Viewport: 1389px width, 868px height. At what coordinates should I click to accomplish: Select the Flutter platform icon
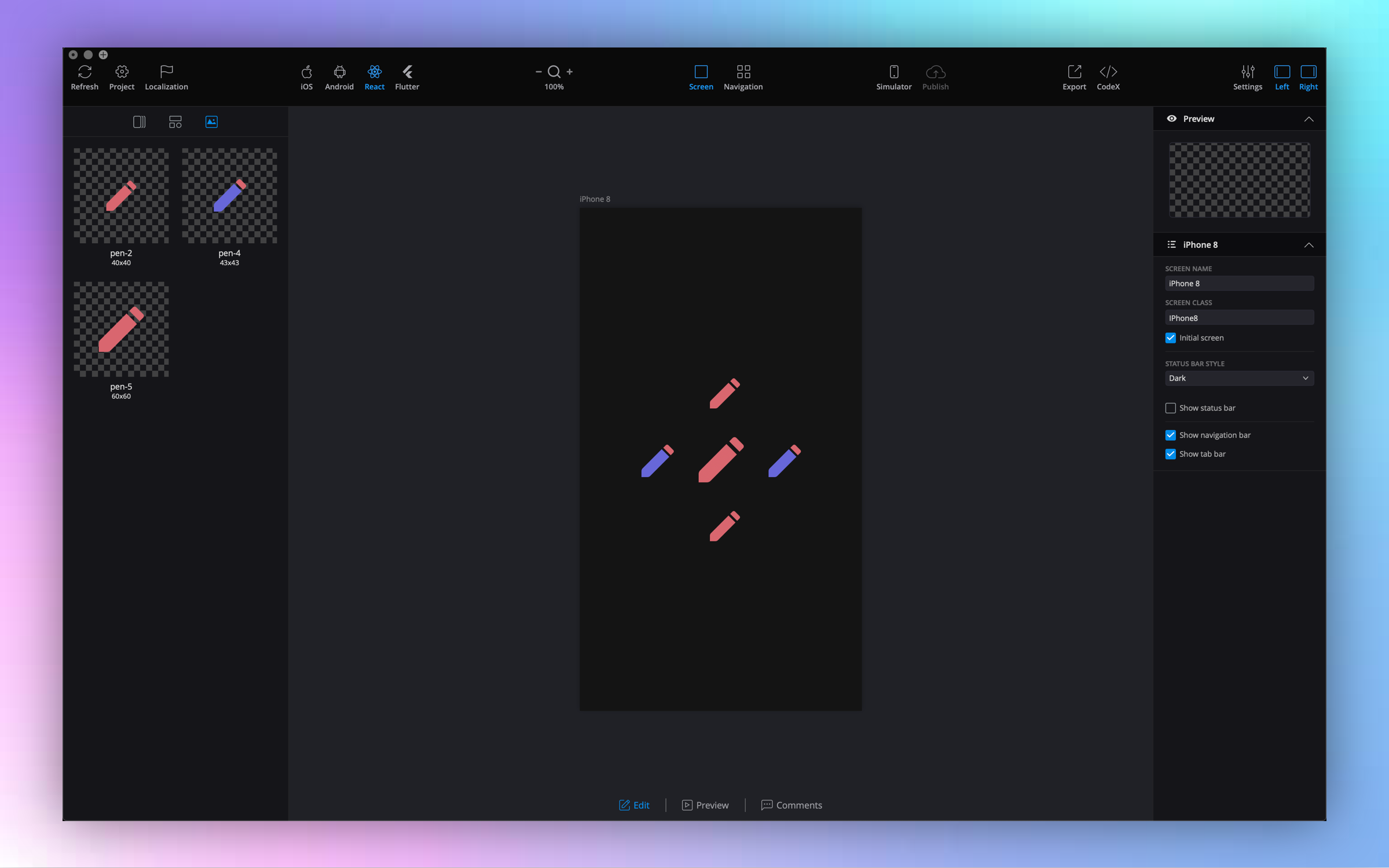click(x=407, y=72)
